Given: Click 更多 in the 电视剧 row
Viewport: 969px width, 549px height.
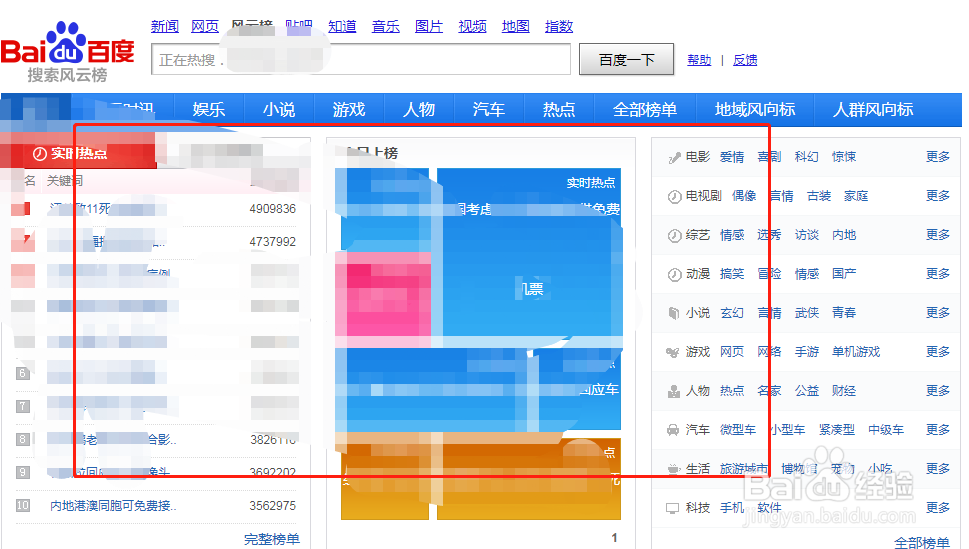Looking at the screenshot, I should tap(937, 196).
